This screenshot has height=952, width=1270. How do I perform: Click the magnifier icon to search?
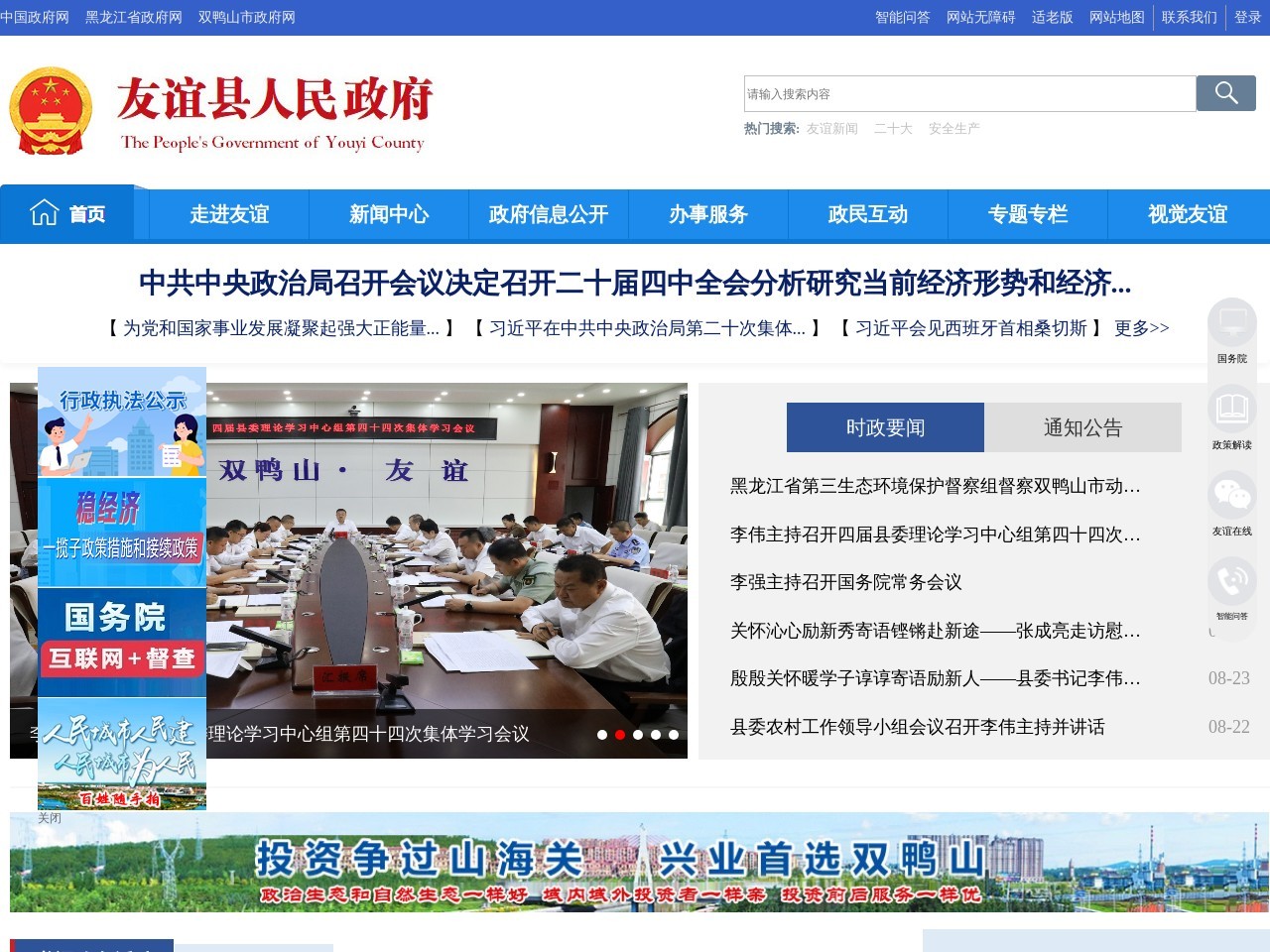(x=1224, y=93)
